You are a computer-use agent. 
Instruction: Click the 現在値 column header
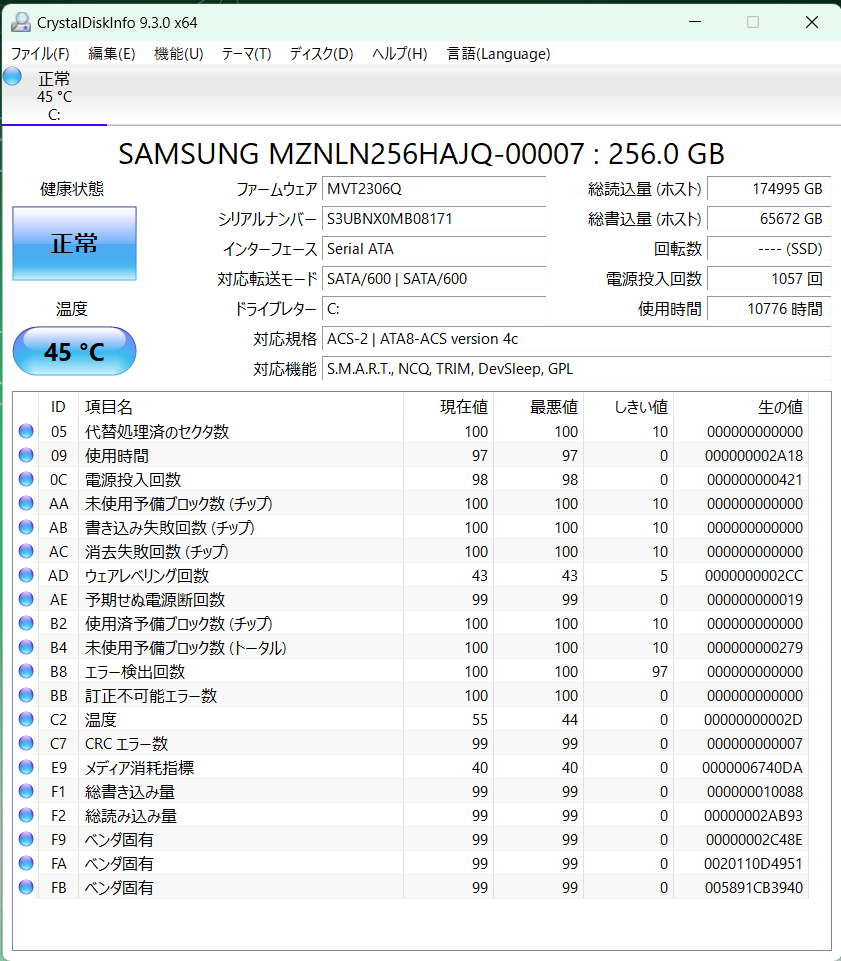449,407
